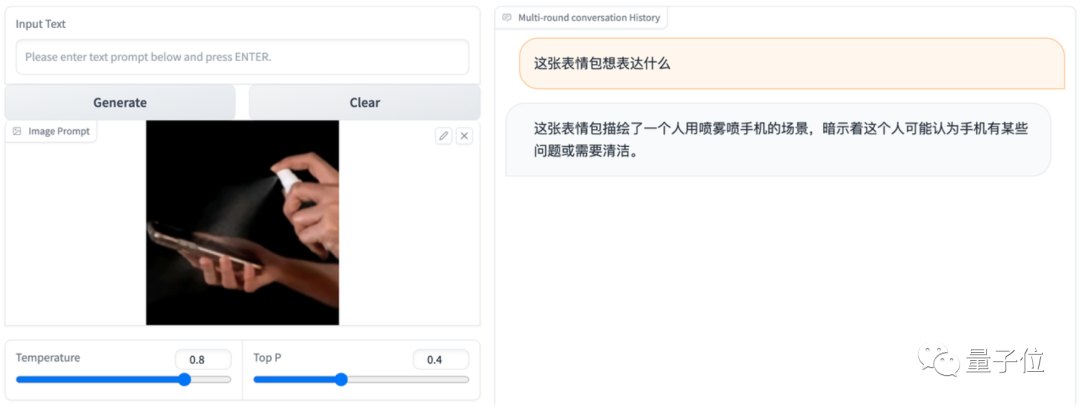Click the gray assistant reply bubble
The image size is (1080, 408).
coord(778,140)
